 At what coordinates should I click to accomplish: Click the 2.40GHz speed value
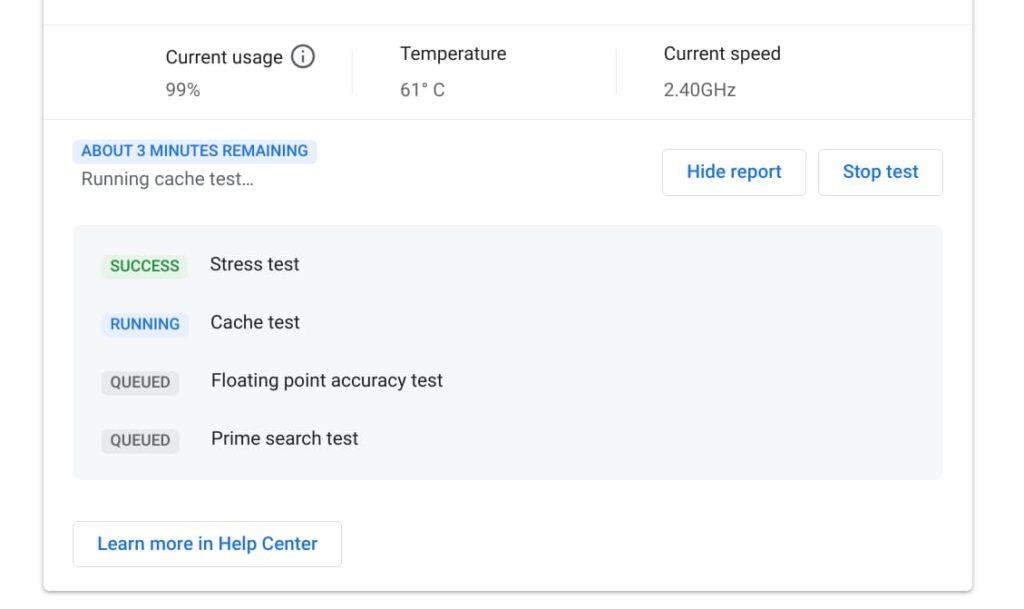tap(699, 90)
